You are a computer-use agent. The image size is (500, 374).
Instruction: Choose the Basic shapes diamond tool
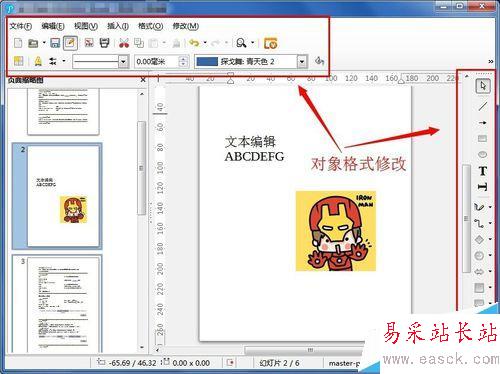point(479,239)
